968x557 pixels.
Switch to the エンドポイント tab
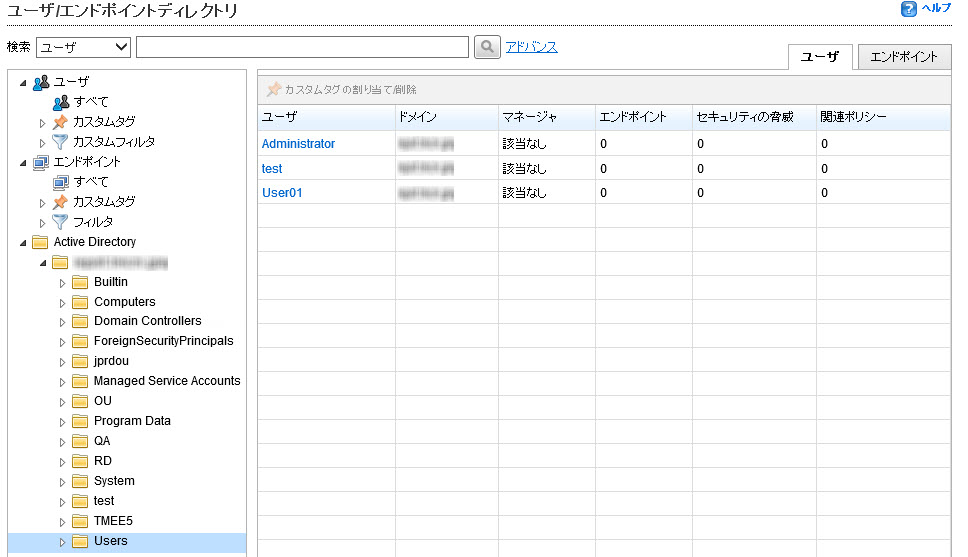coord(903,57)
